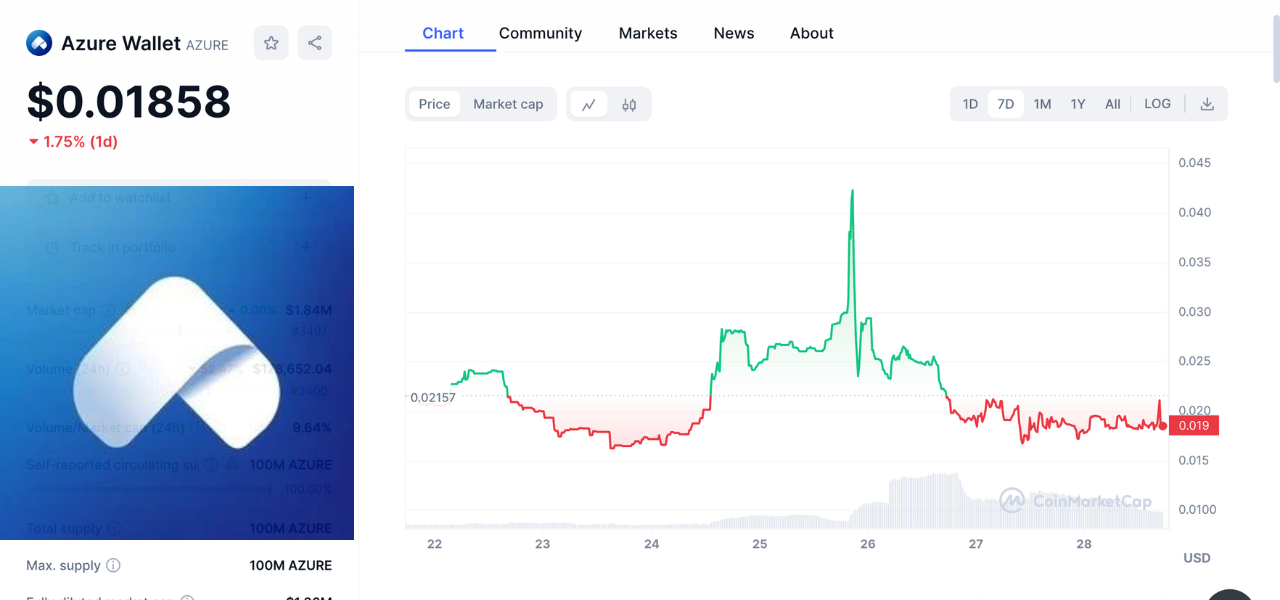Screen dimensions: 1280x600
Task: Download chart data icon
Action: click(1207, 104)
